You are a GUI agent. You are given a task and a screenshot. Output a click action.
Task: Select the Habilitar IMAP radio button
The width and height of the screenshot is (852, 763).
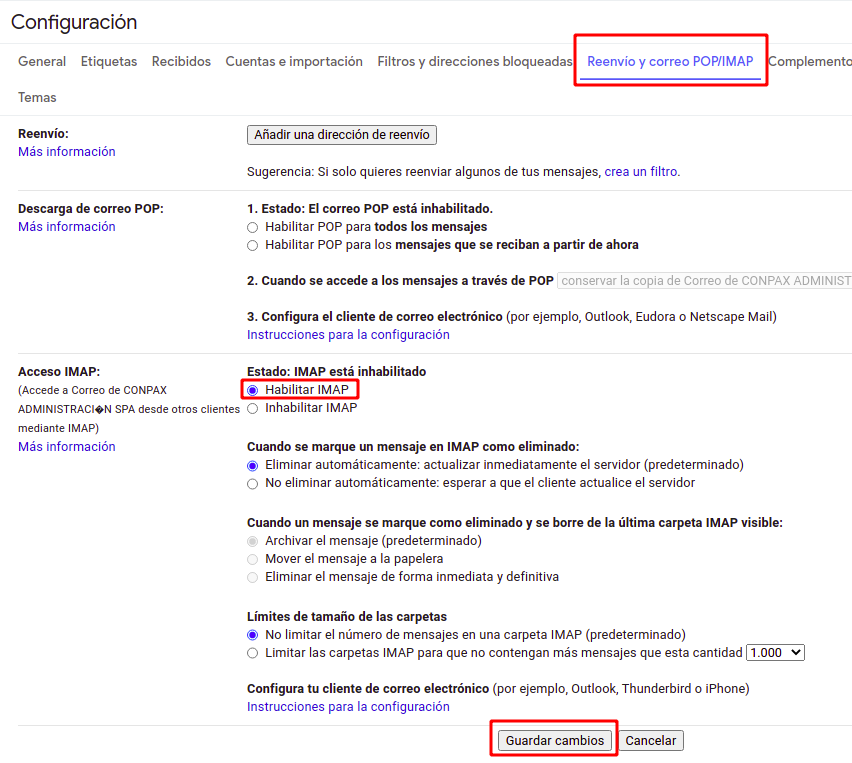tap(252, 390)
